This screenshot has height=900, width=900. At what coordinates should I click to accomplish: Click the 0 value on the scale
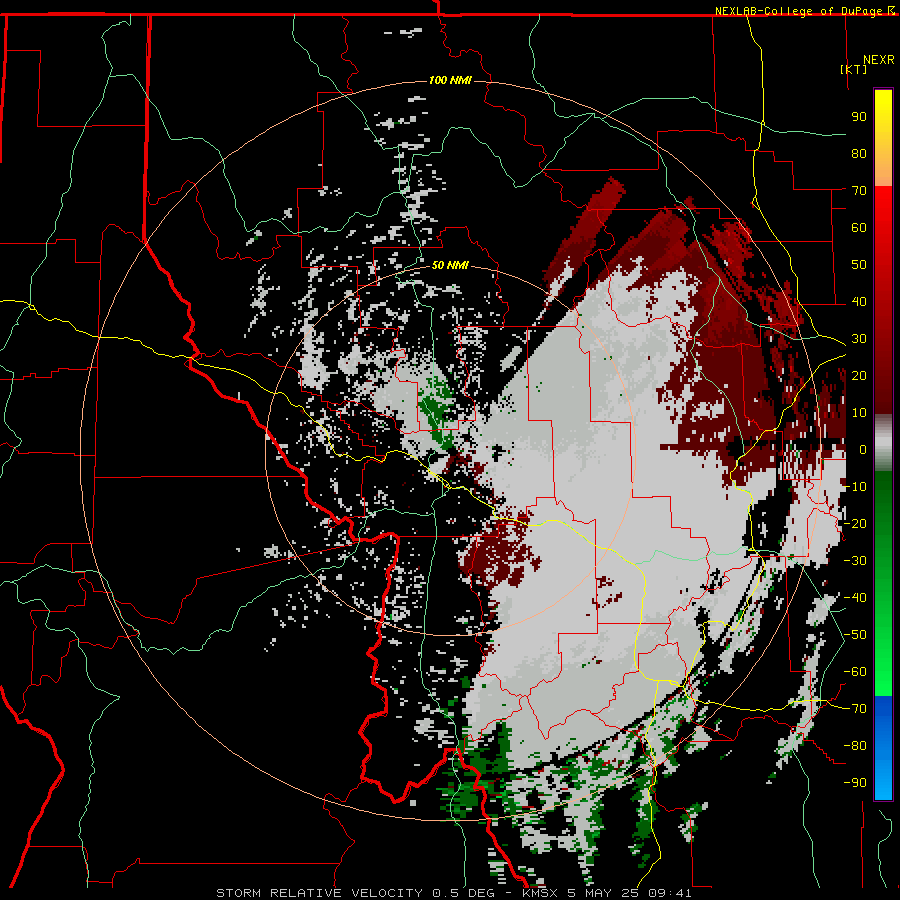coord(863,450)
